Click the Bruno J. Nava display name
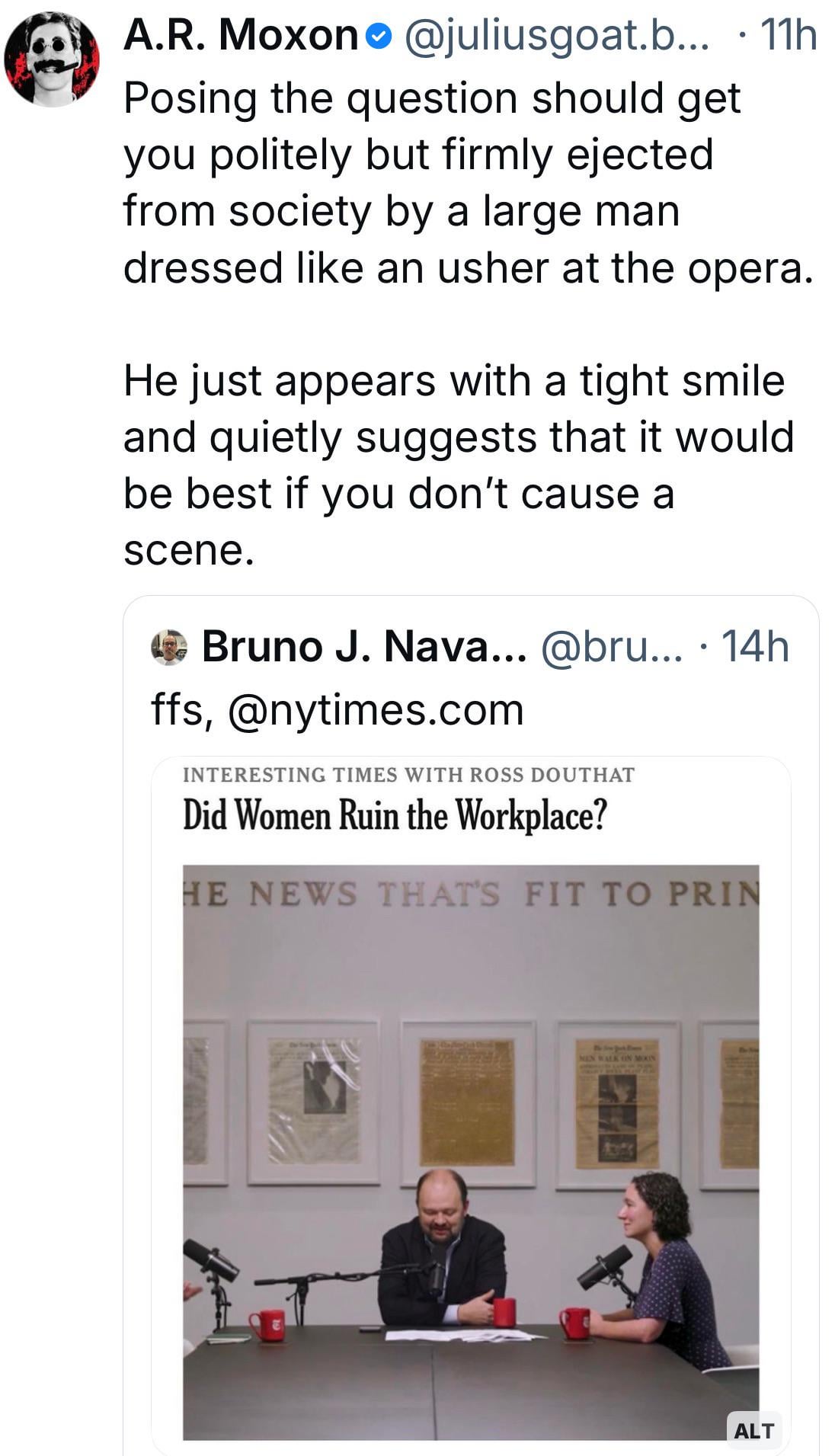 [x=363, y=647]
